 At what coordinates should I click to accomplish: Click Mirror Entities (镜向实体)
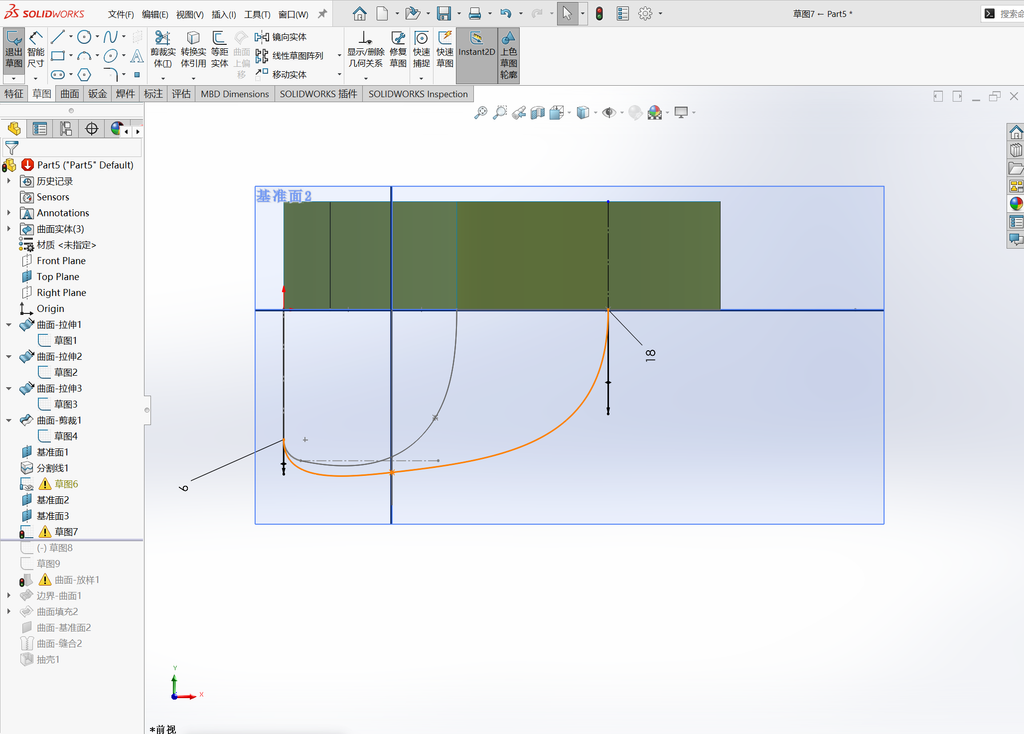pyautogui.click(x=281, y=37)
